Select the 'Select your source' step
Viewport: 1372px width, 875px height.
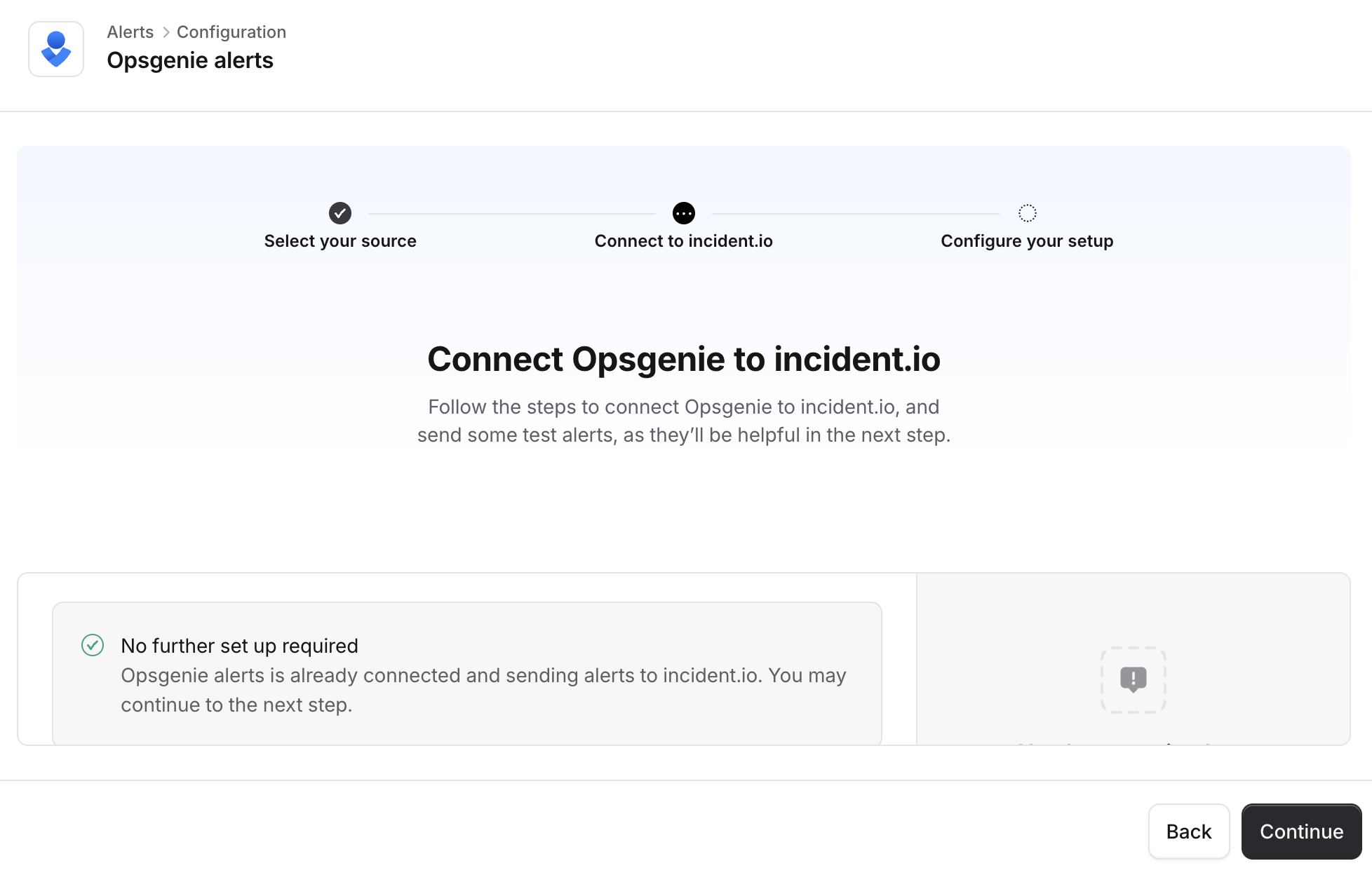(x=339, y=240)
